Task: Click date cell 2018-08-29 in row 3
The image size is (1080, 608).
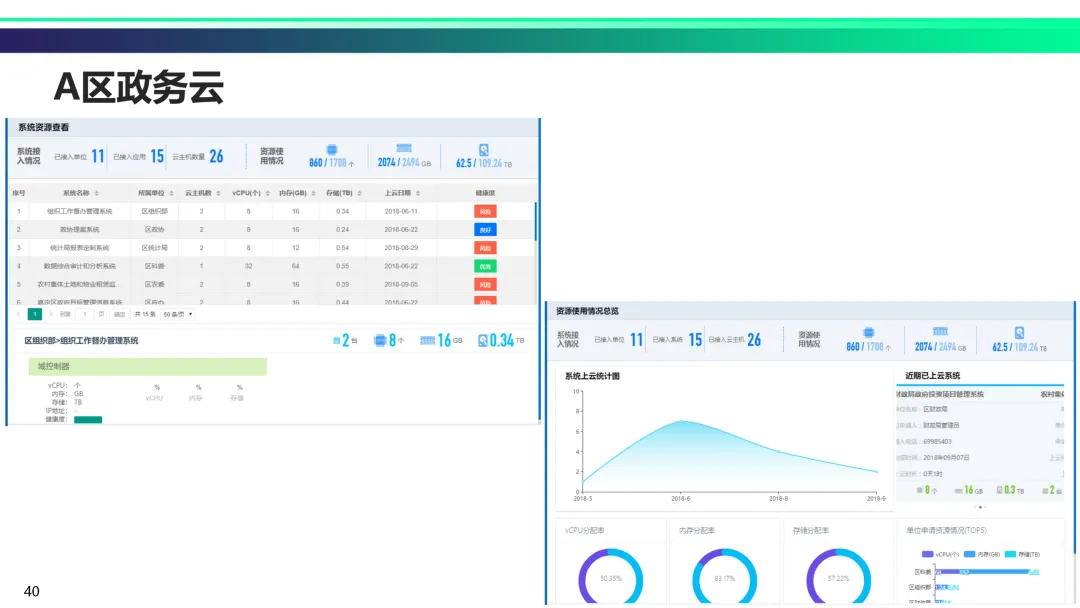Action: coord(401,248)
